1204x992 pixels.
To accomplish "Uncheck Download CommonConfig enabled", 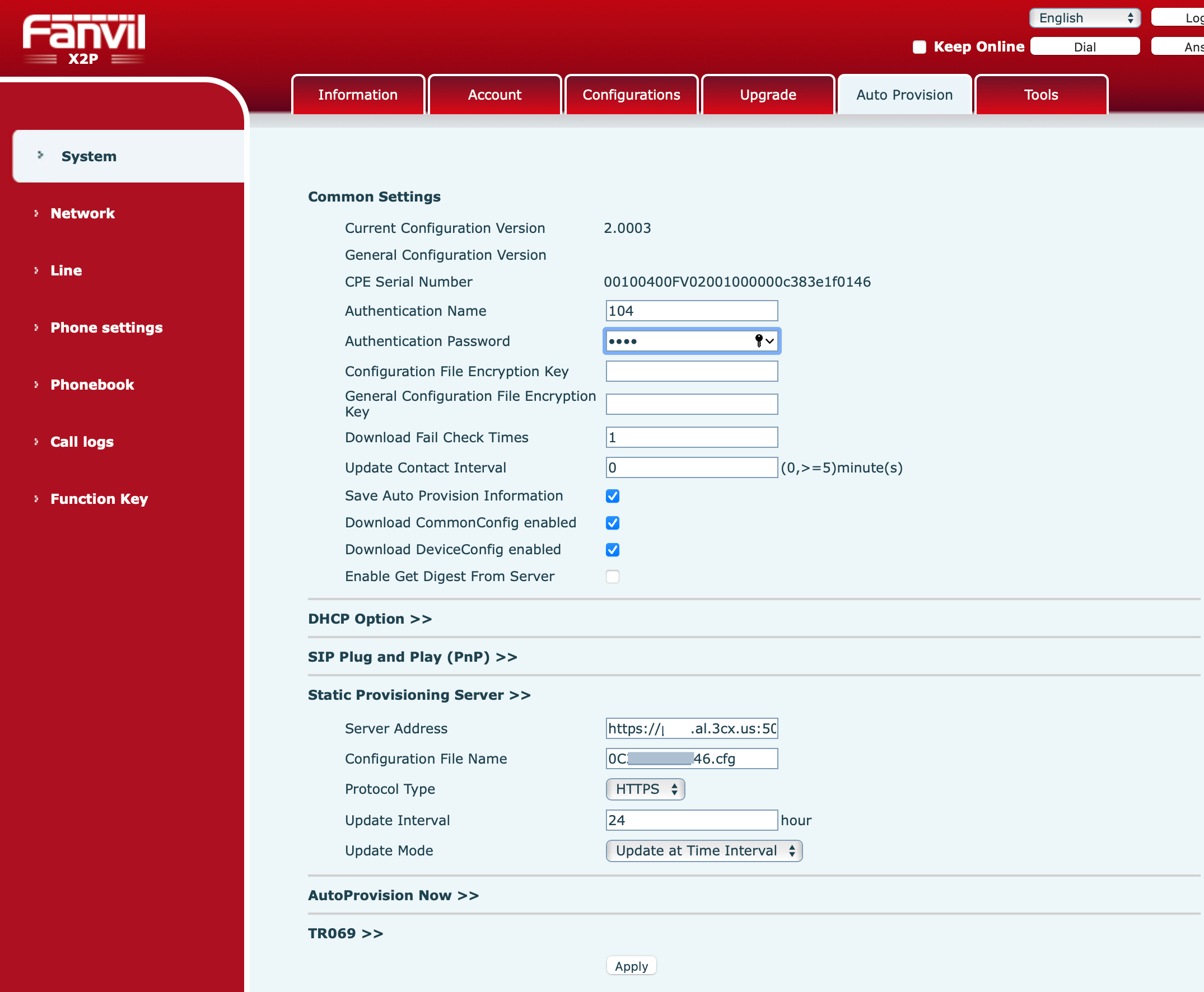I will [612, 523].
